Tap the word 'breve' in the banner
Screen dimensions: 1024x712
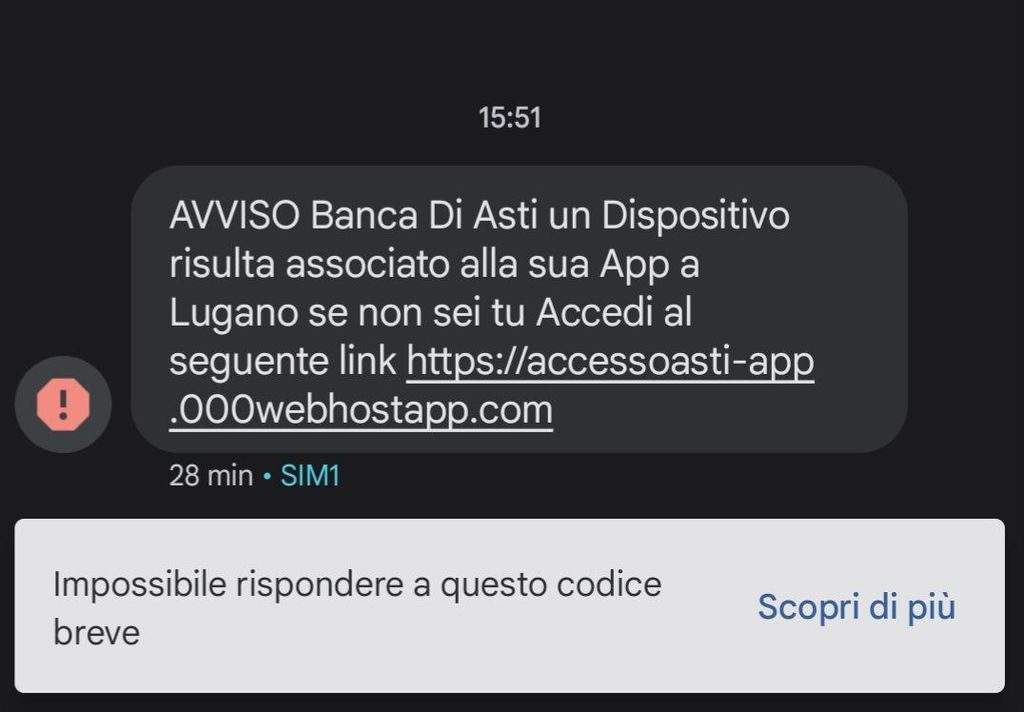[97, 632]
